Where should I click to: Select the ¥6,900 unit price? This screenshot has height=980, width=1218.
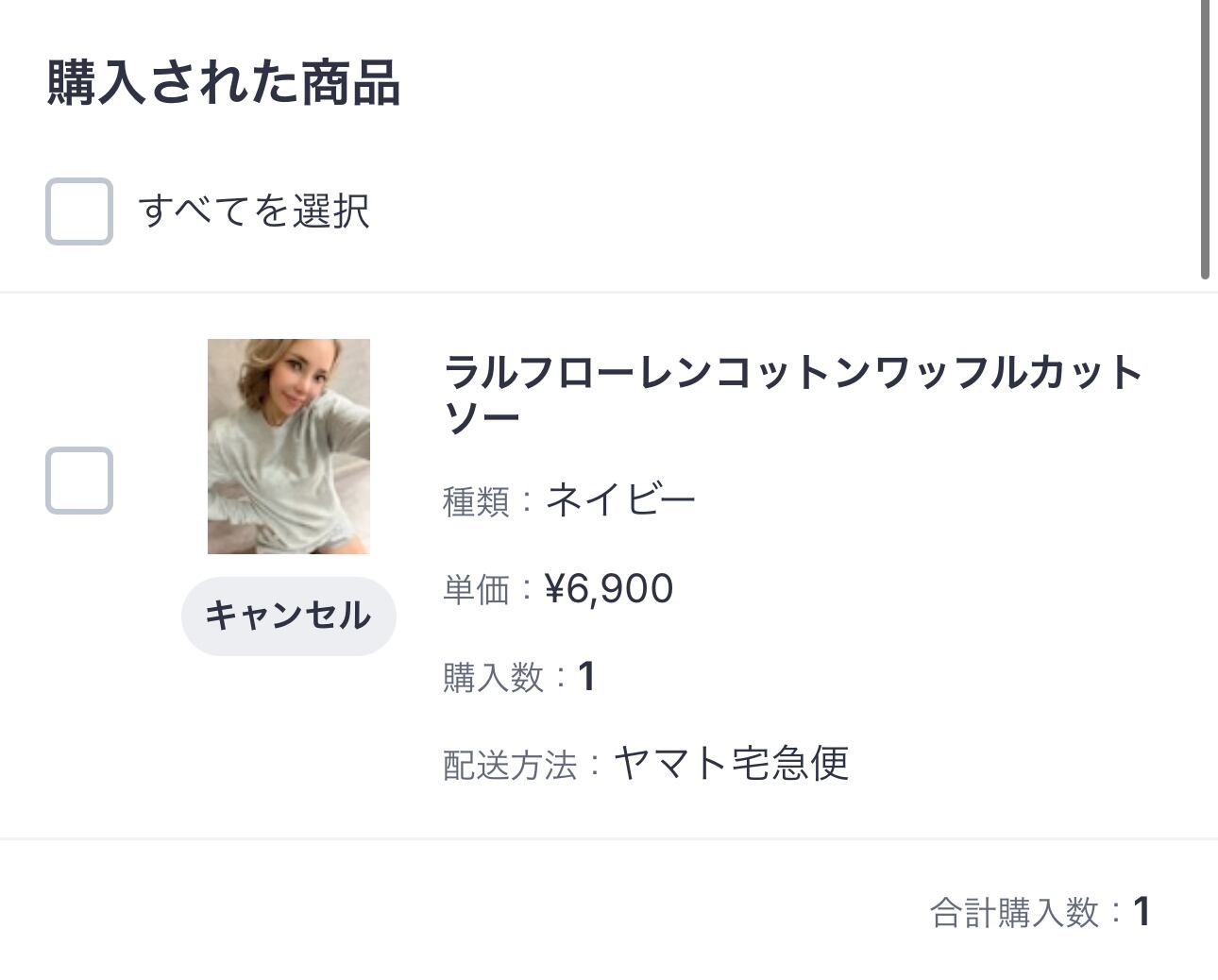[x=609, y=588]
